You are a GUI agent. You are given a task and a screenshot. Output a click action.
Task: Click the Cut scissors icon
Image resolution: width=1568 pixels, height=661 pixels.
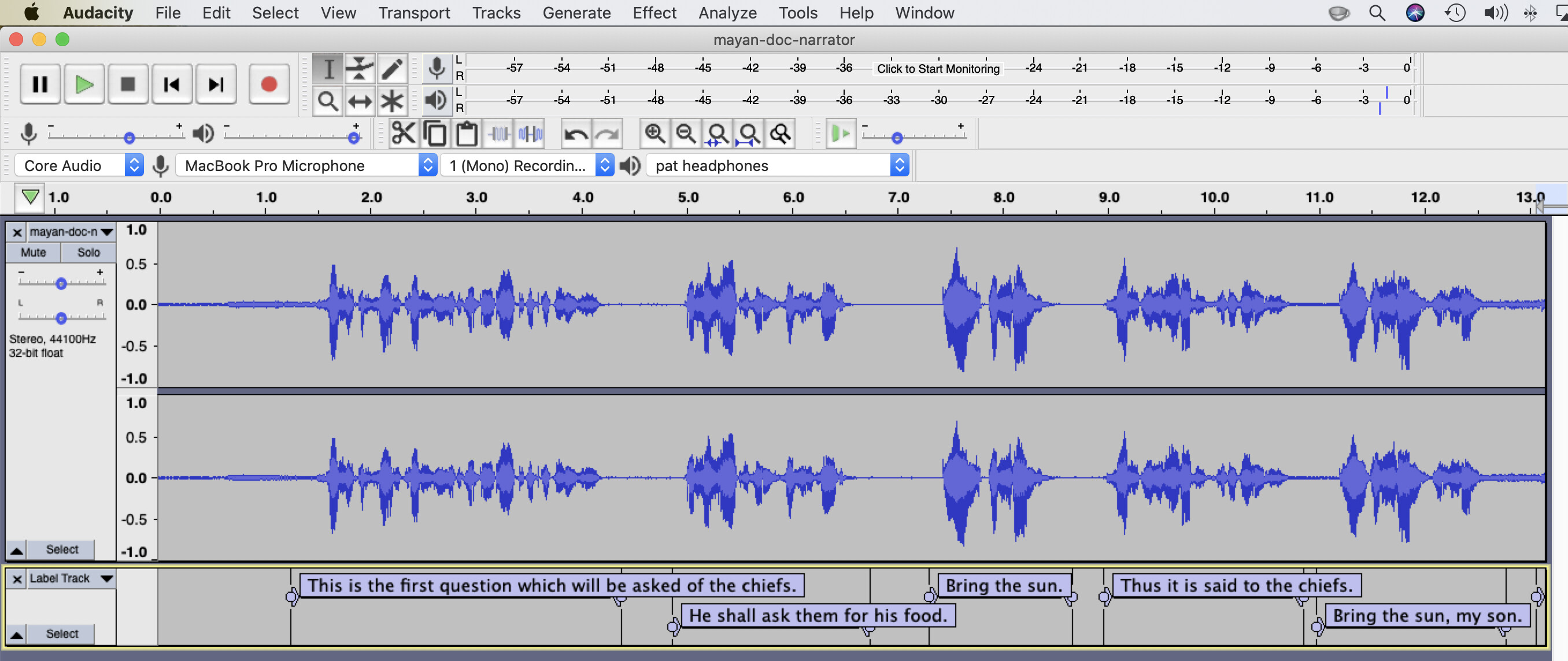404,134
